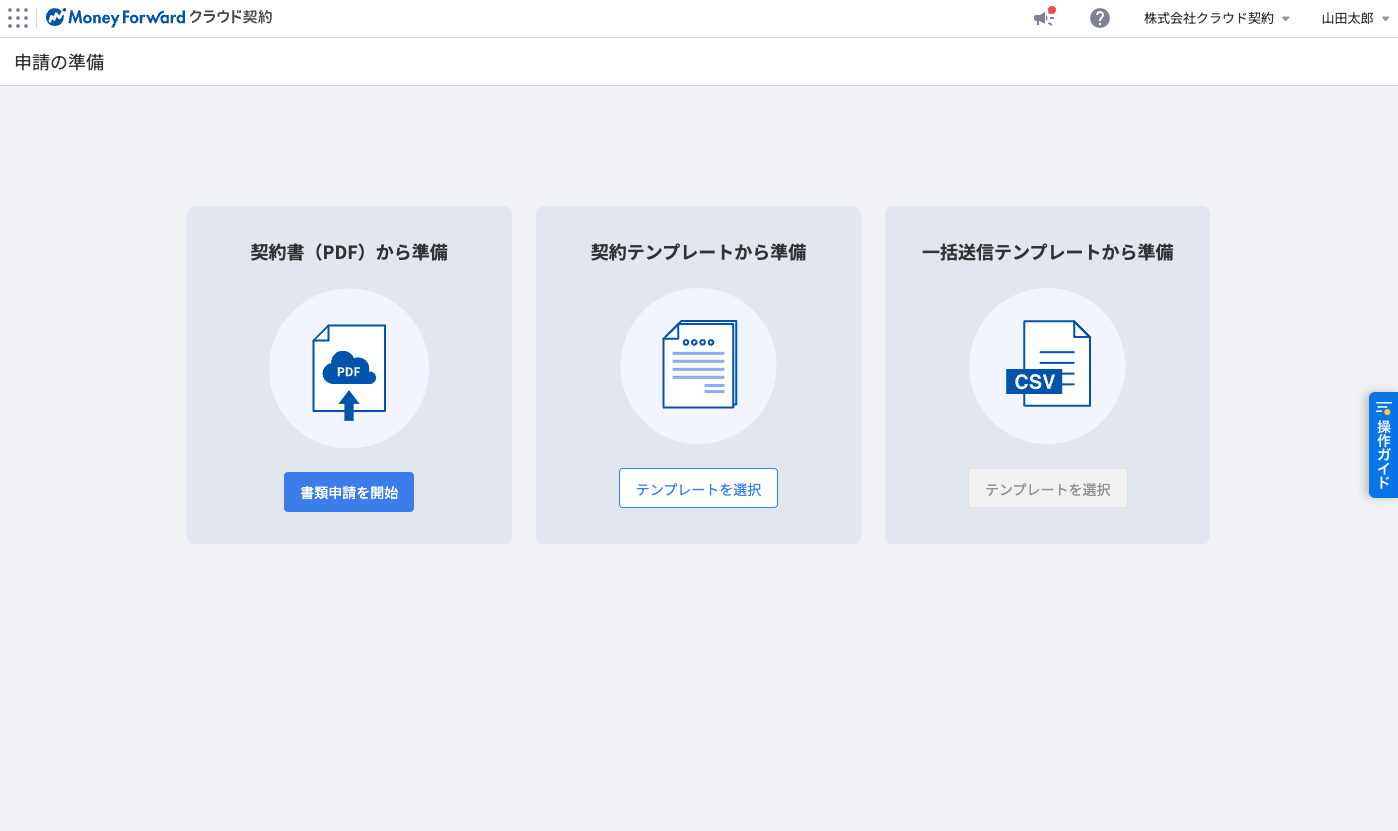Select the 一括送信テンプレートから準備 heading
Viewport: 1398px width, 831px height.
(1047, 252)
